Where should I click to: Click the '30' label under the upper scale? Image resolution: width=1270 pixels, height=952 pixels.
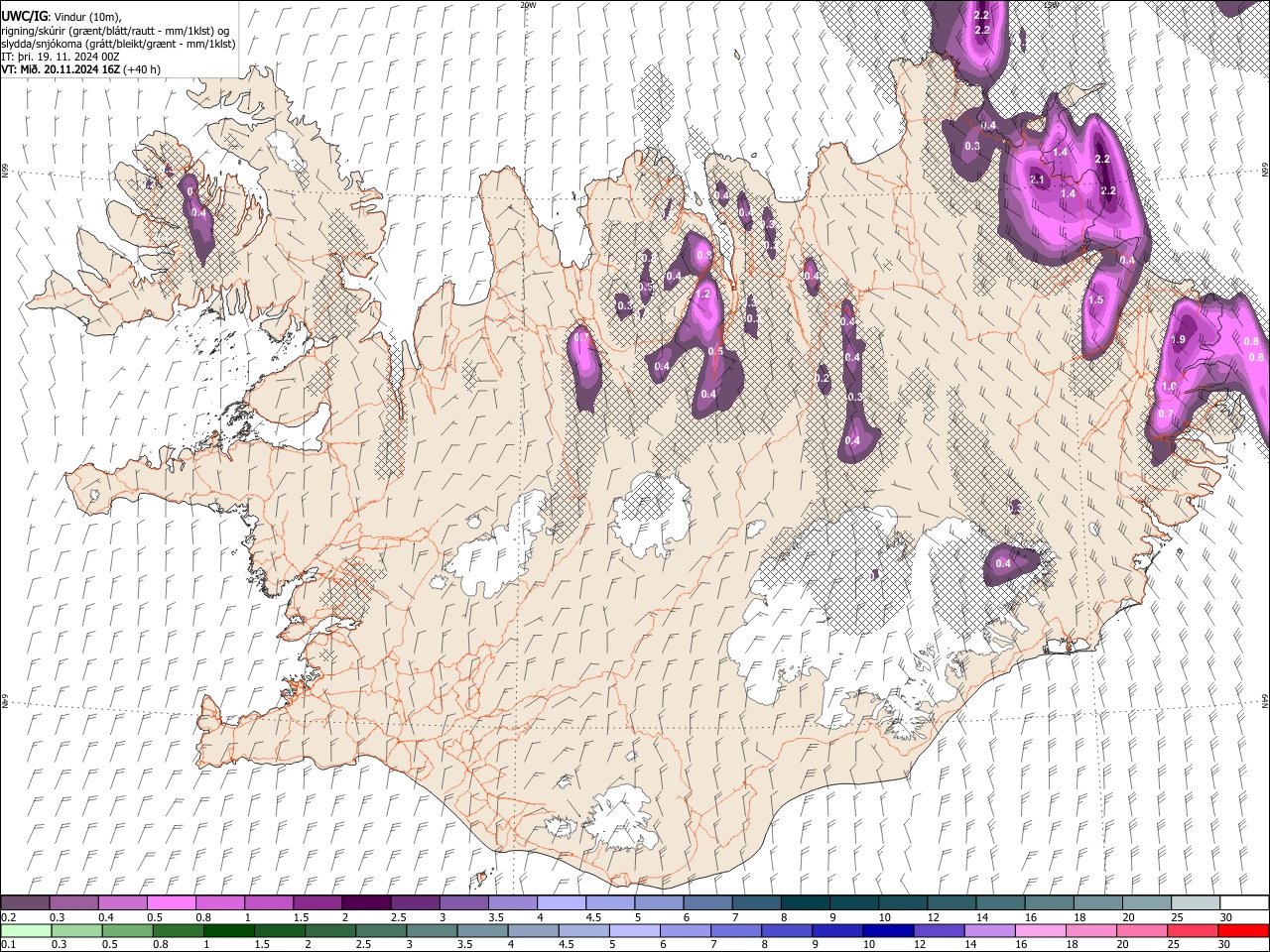[x=1226, y=917]
